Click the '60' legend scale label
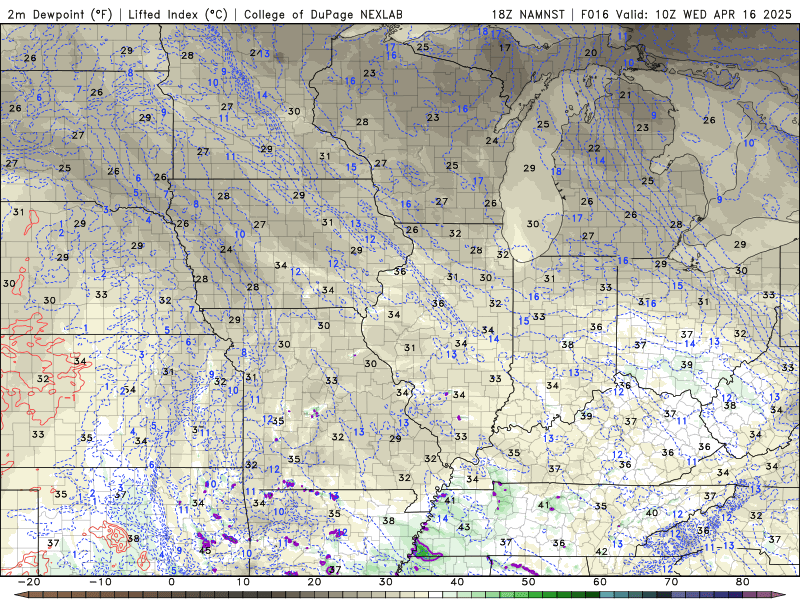The width and height of the screenshot is (800, 600). click(x=600, y=582)
